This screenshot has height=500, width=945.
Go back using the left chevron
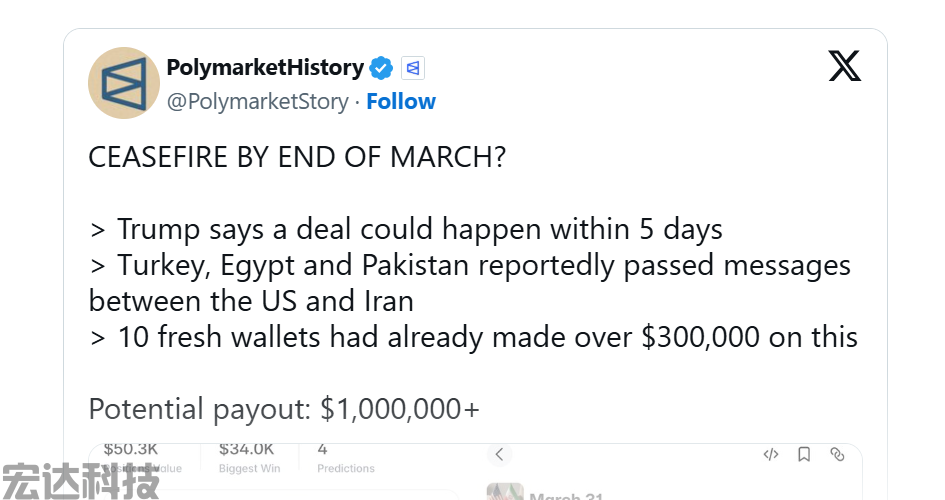pos(499,455)
